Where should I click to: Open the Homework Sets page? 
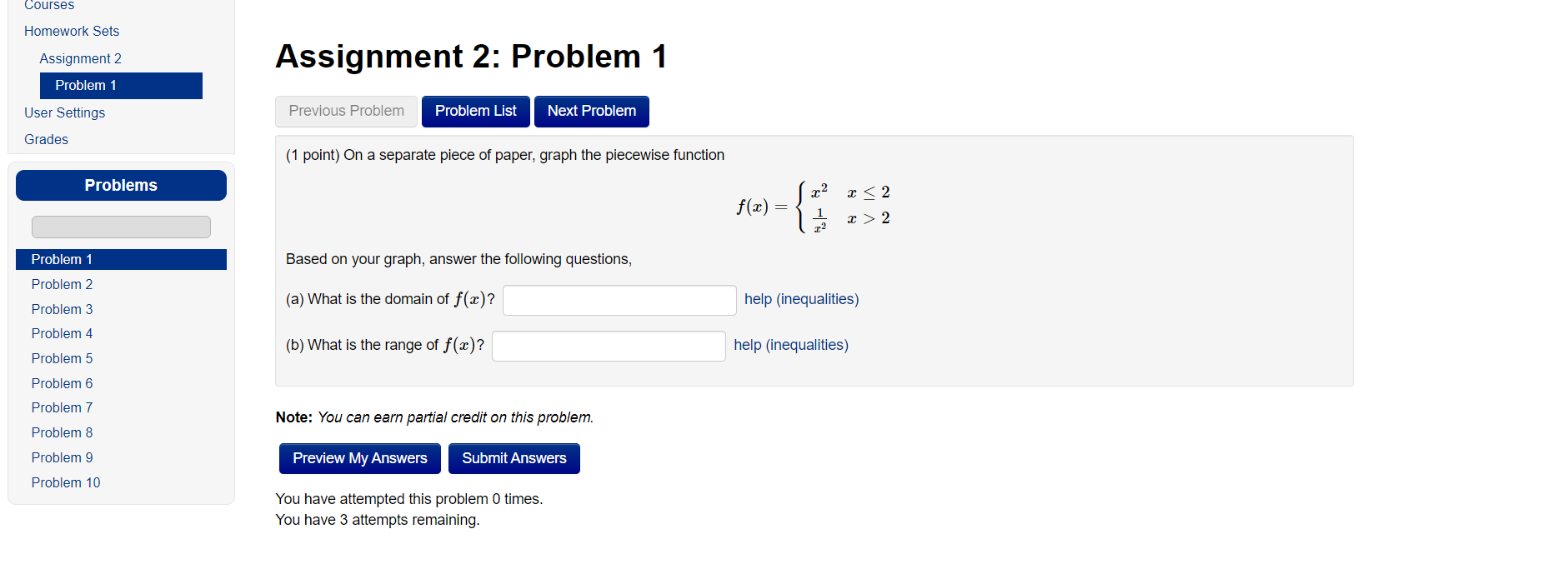[72, 31]
